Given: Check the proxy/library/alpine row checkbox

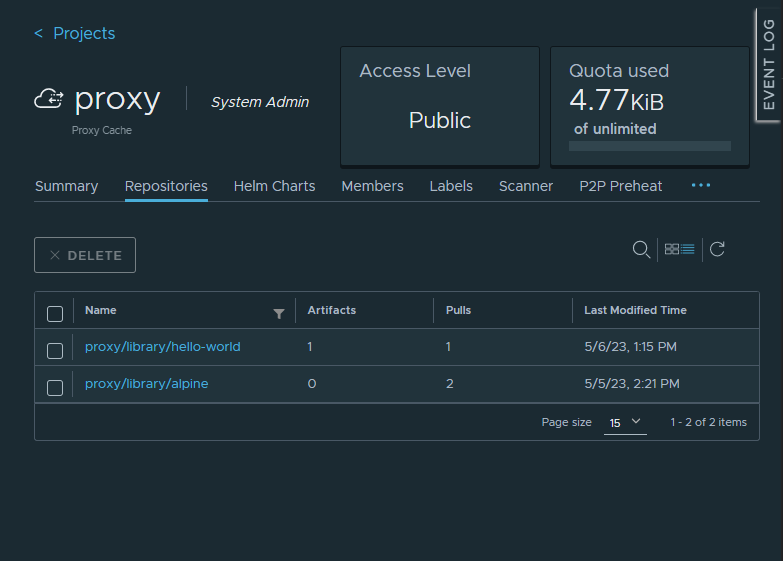Looking at the screenshot, I should (x=55, y=387).
